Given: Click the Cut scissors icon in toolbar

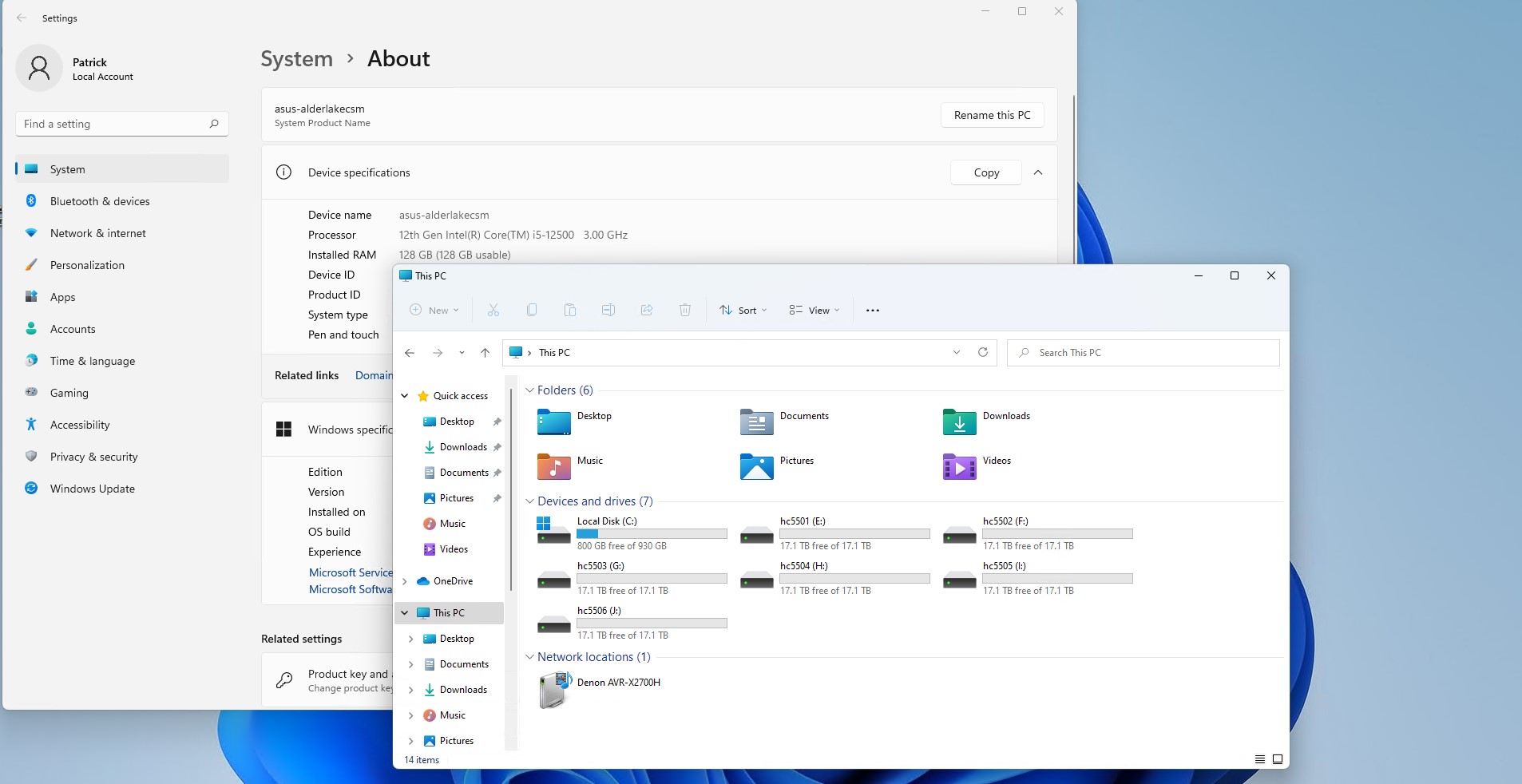Looking at the screenshot, I should (x=493, y=311).
